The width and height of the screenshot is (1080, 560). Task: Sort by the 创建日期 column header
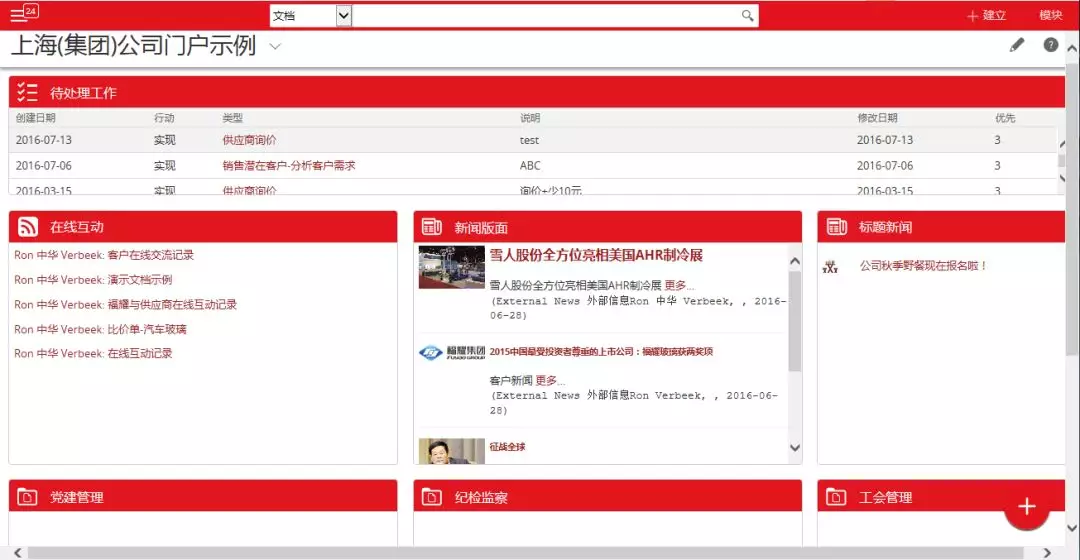point(36,118)
